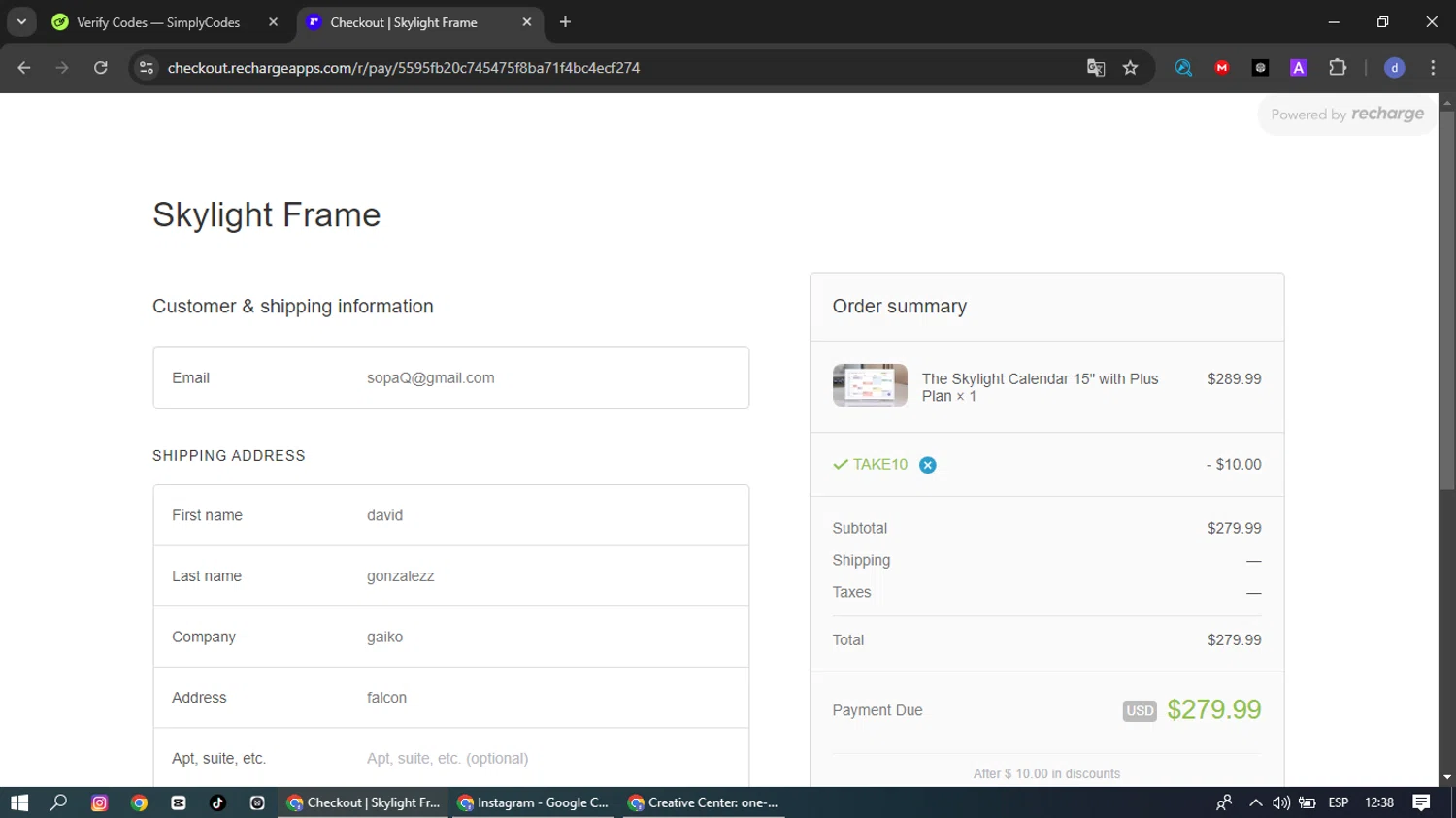Open the Chrome pinned taskbar icon
Image resolution: width=1456 pixels, height=818 pixels.
139,802
